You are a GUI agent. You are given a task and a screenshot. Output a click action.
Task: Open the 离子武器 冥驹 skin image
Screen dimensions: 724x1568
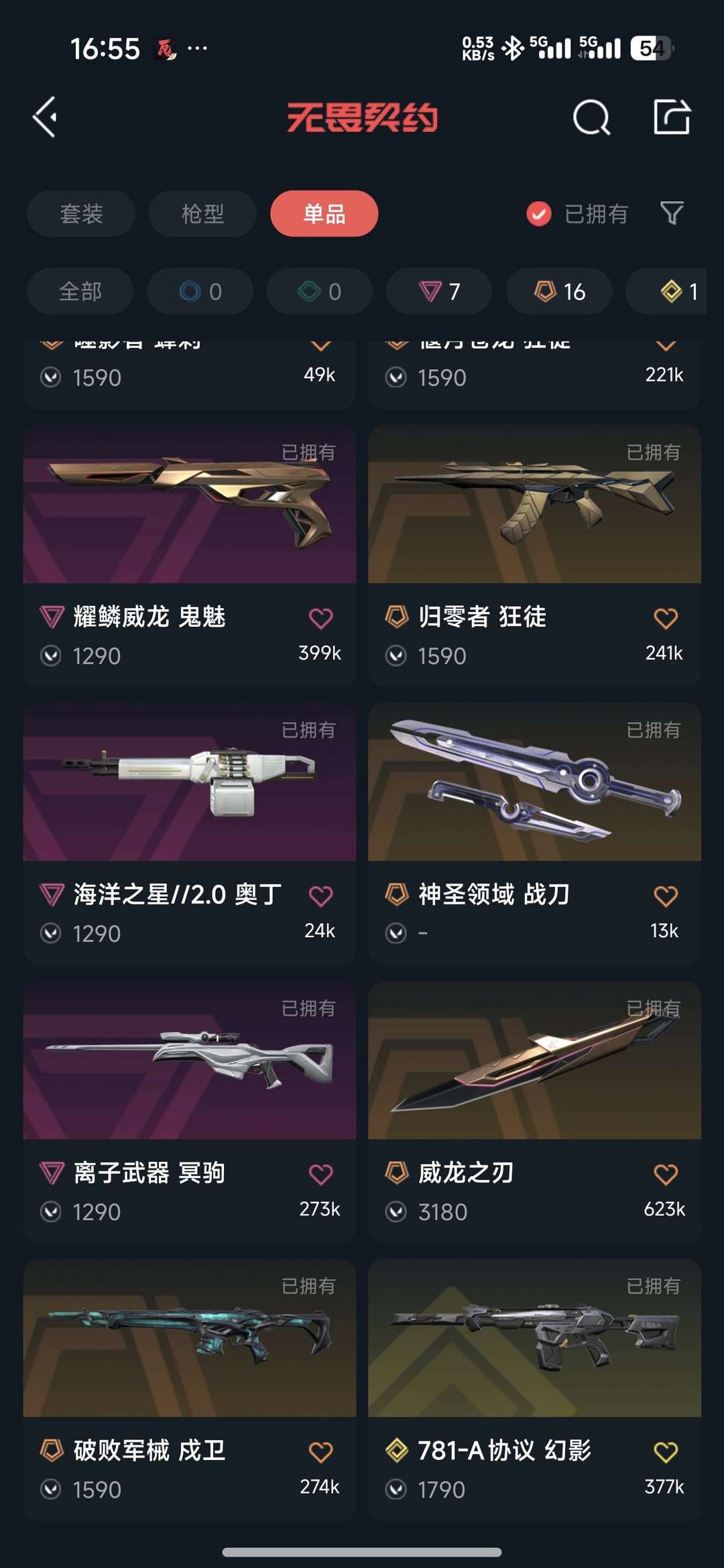[190, 1060]
